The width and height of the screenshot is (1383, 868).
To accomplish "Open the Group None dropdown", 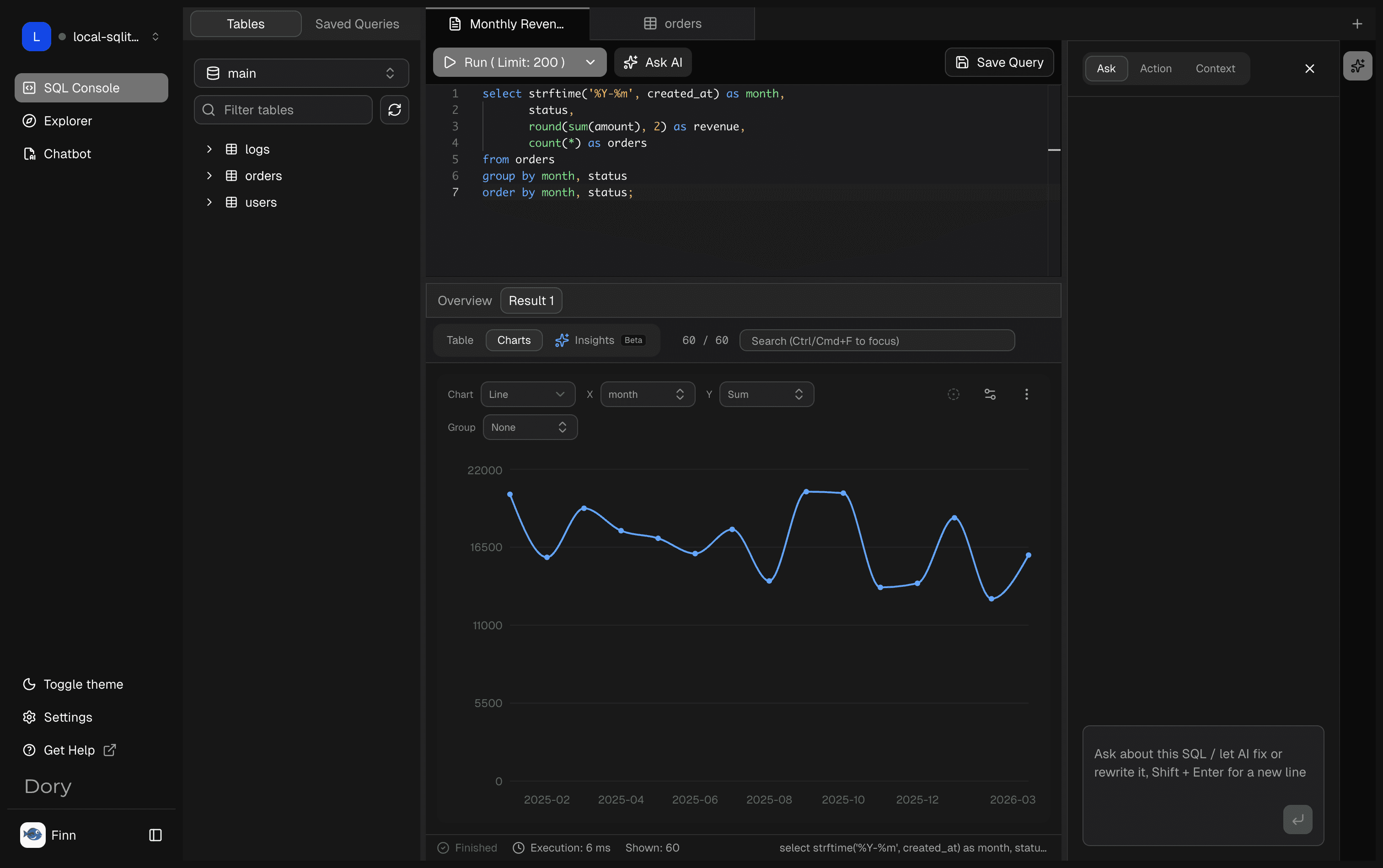I will (530, 427).
